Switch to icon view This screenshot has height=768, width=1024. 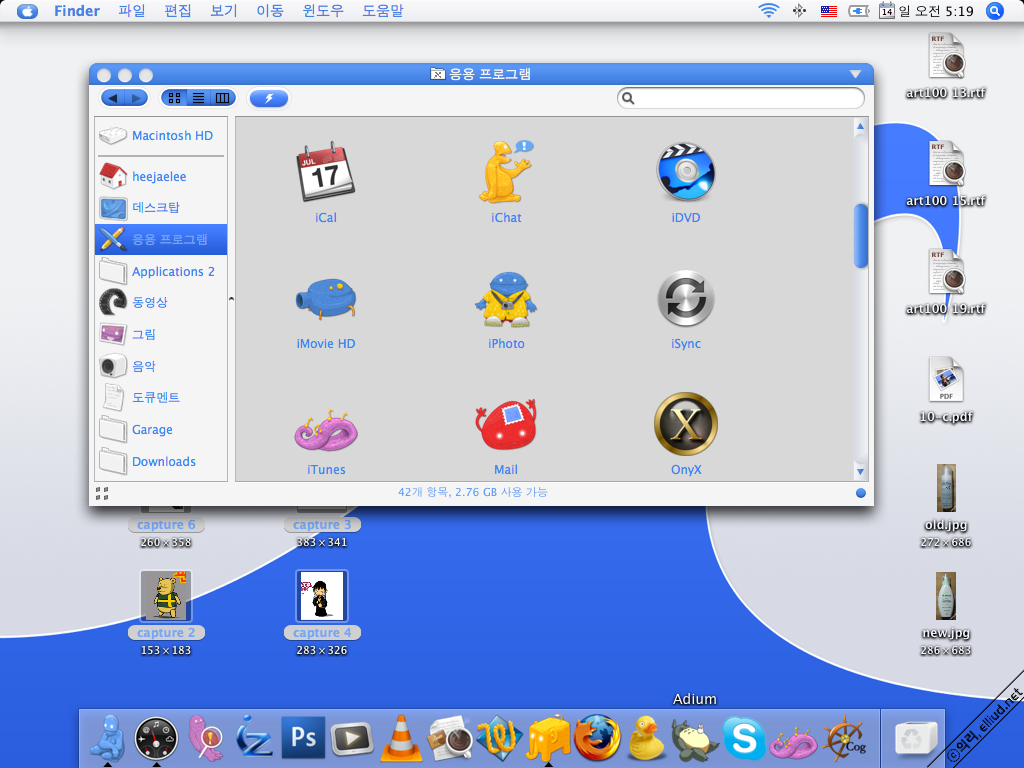tap(174, 98)
